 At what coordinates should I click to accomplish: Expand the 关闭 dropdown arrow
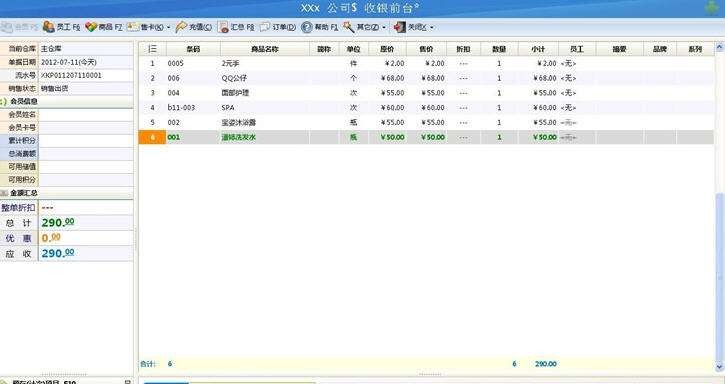pyautogui.click(x=432, y=28)
